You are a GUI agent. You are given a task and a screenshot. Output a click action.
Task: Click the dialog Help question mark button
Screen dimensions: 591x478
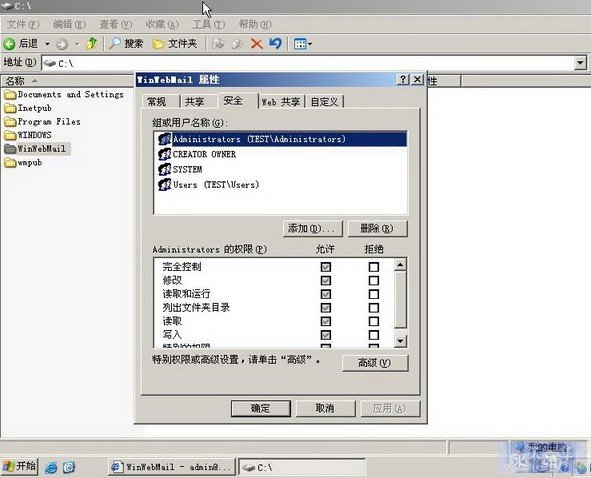[403, 80]
